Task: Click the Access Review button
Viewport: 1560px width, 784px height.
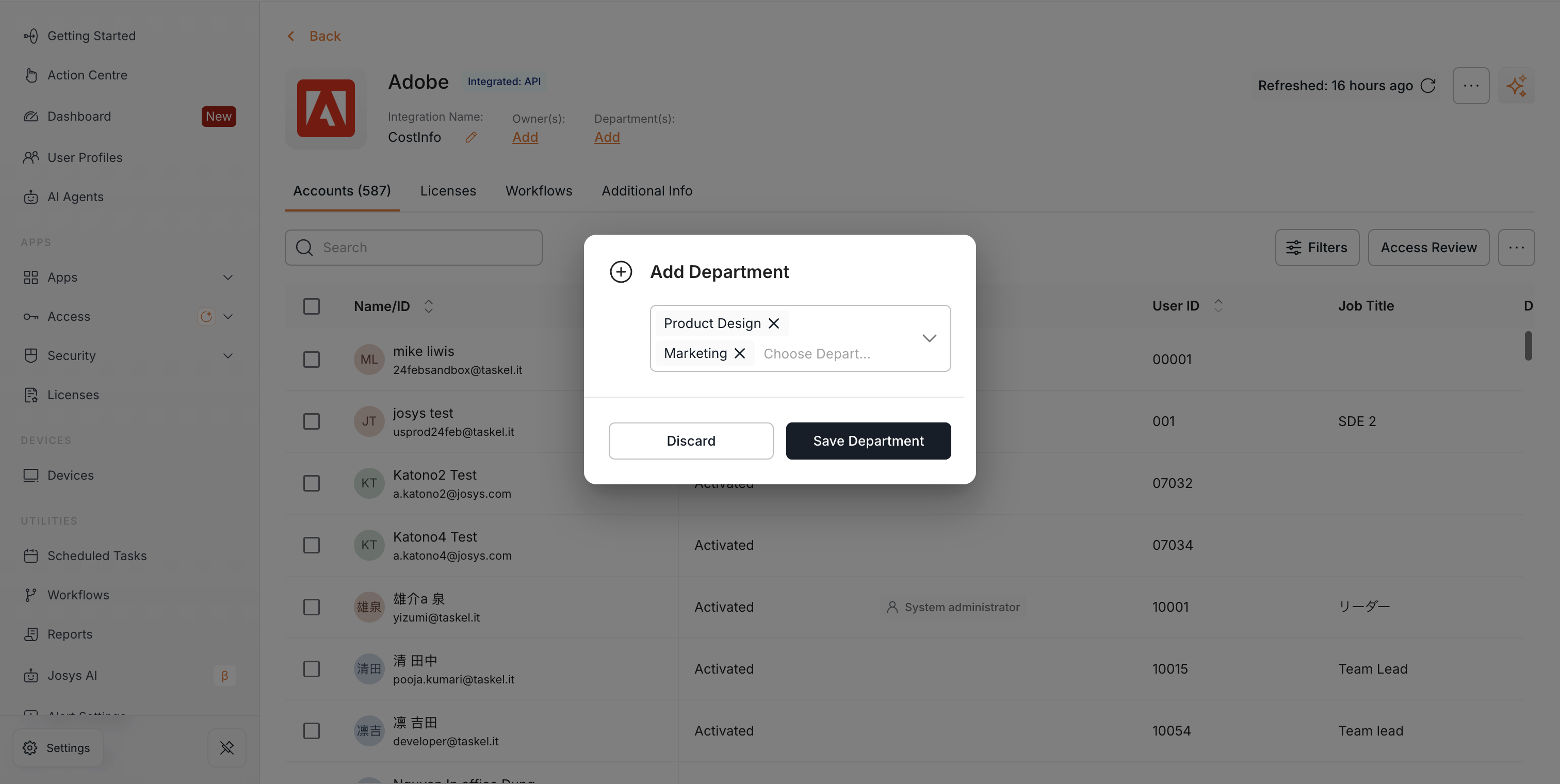Action: coord(1428,248)
